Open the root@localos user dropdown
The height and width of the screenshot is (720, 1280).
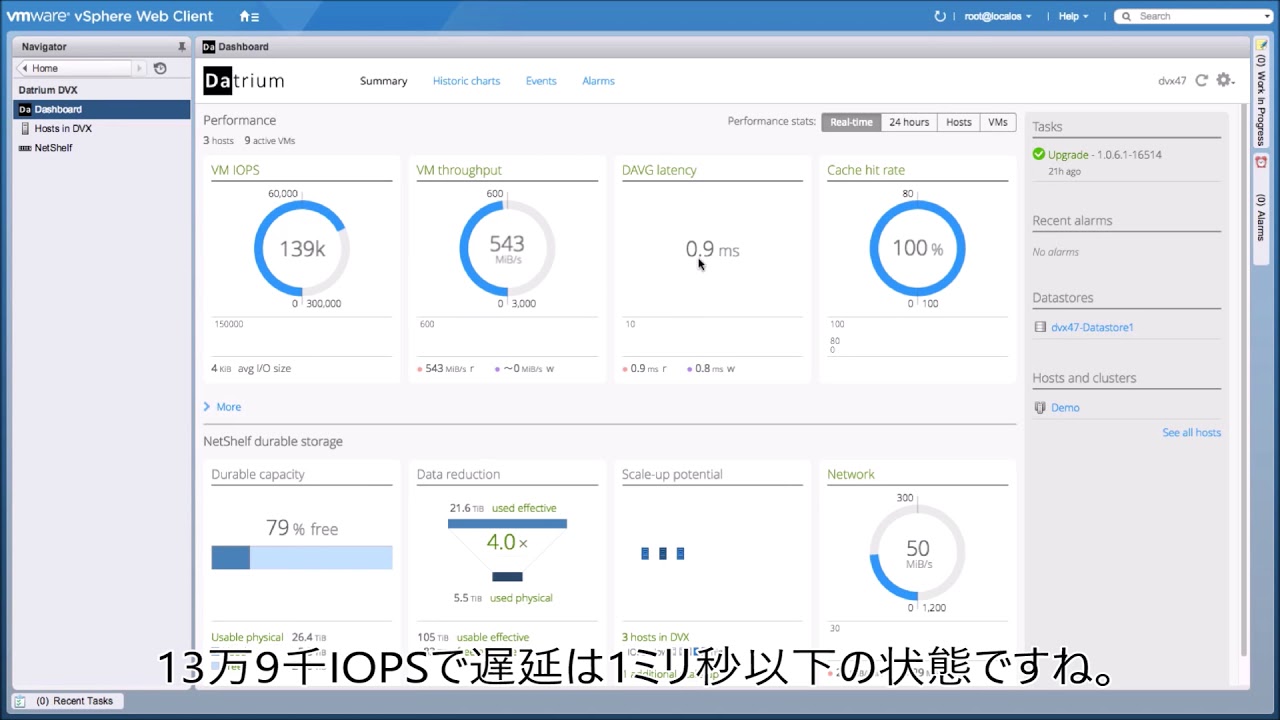(998, 16)
